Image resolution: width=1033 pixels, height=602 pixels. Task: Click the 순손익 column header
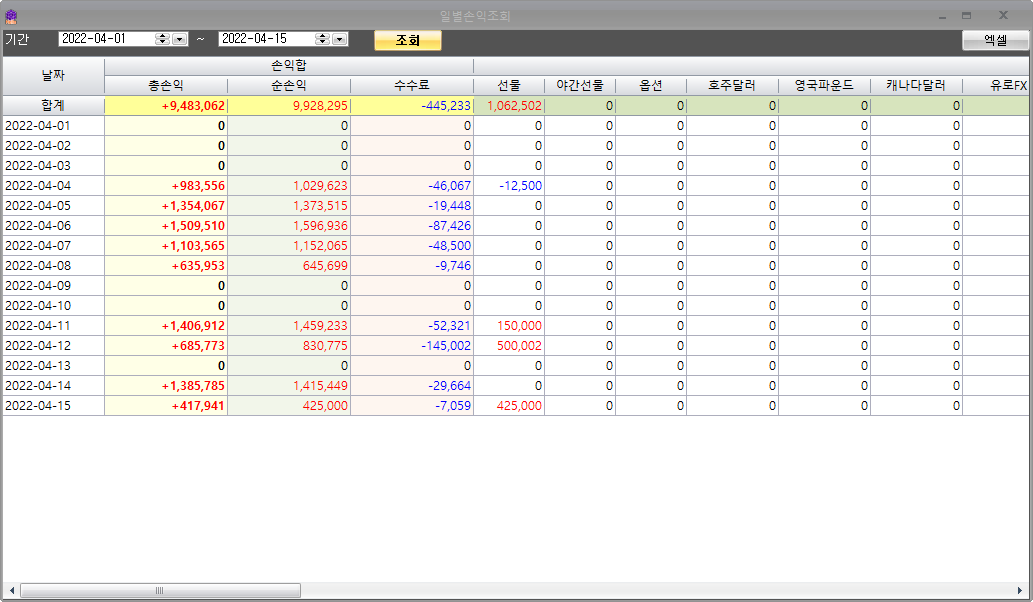[x=289, y=86]
